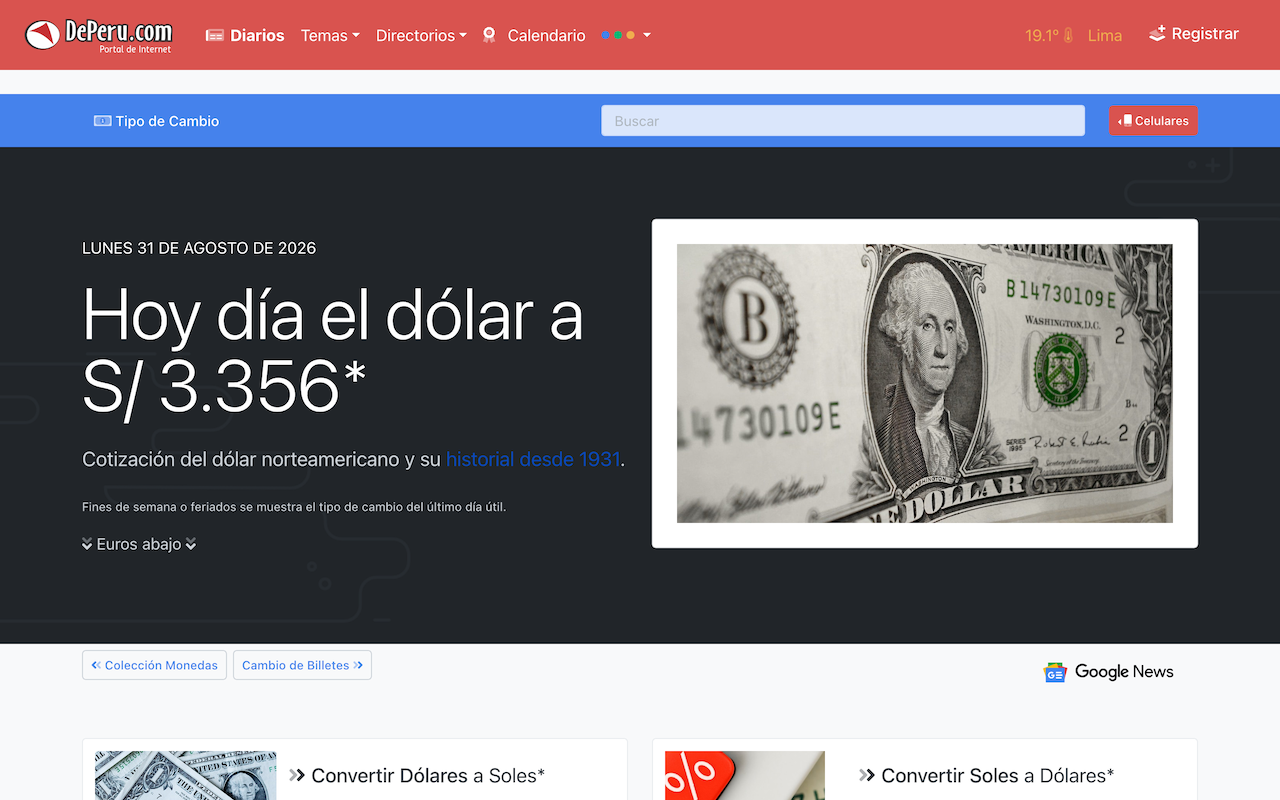
Task: Open the Diarios newspaper section
Action: click(245, 35)
